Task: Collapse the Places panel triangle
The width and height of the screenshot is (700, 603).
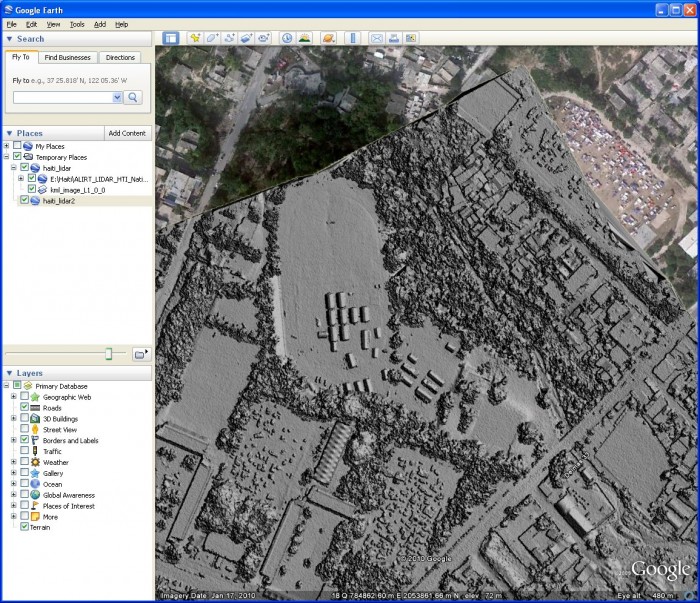Action: 9,133
